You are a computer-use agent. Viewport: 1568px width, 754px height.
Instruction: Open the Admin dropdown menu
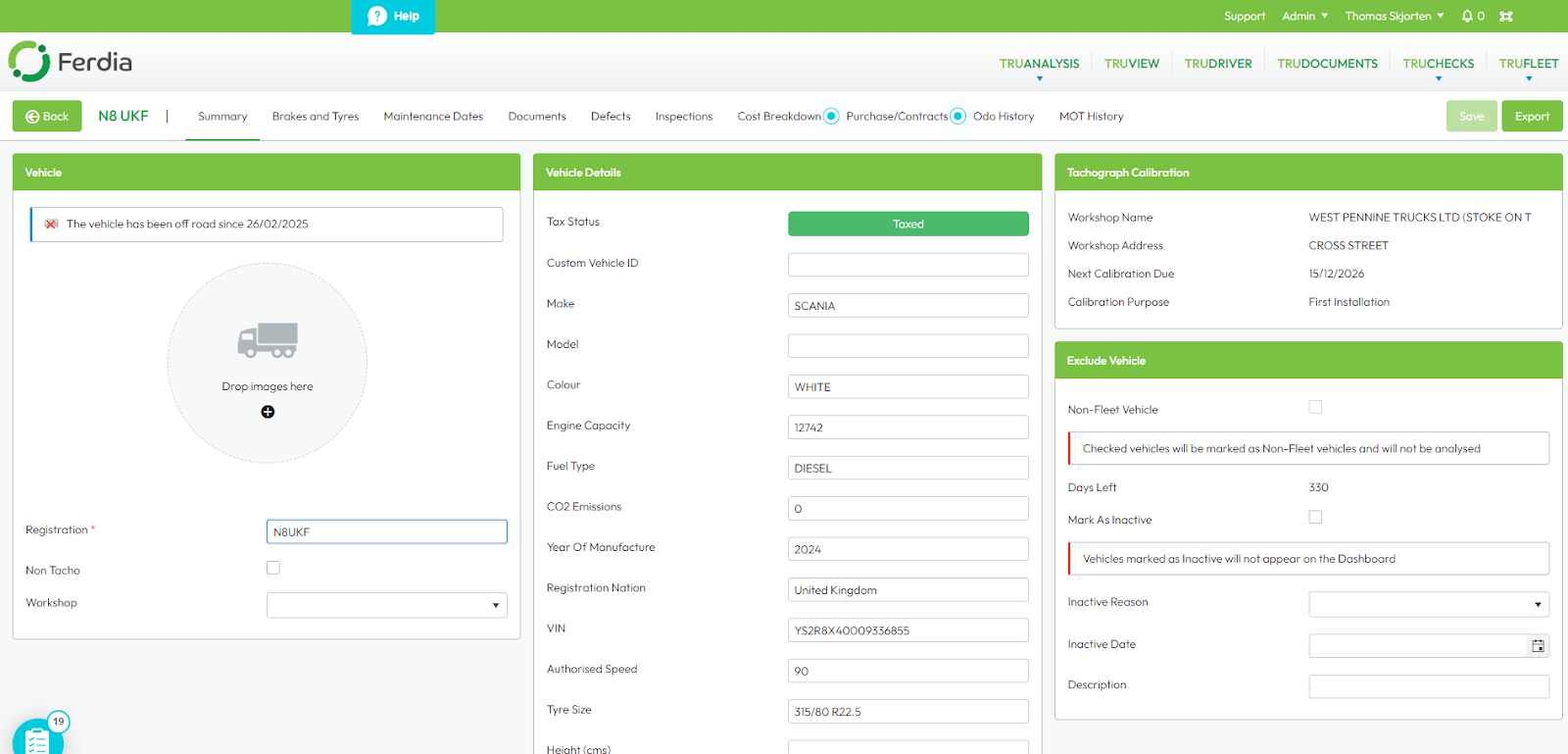(x=1305, y=16)
